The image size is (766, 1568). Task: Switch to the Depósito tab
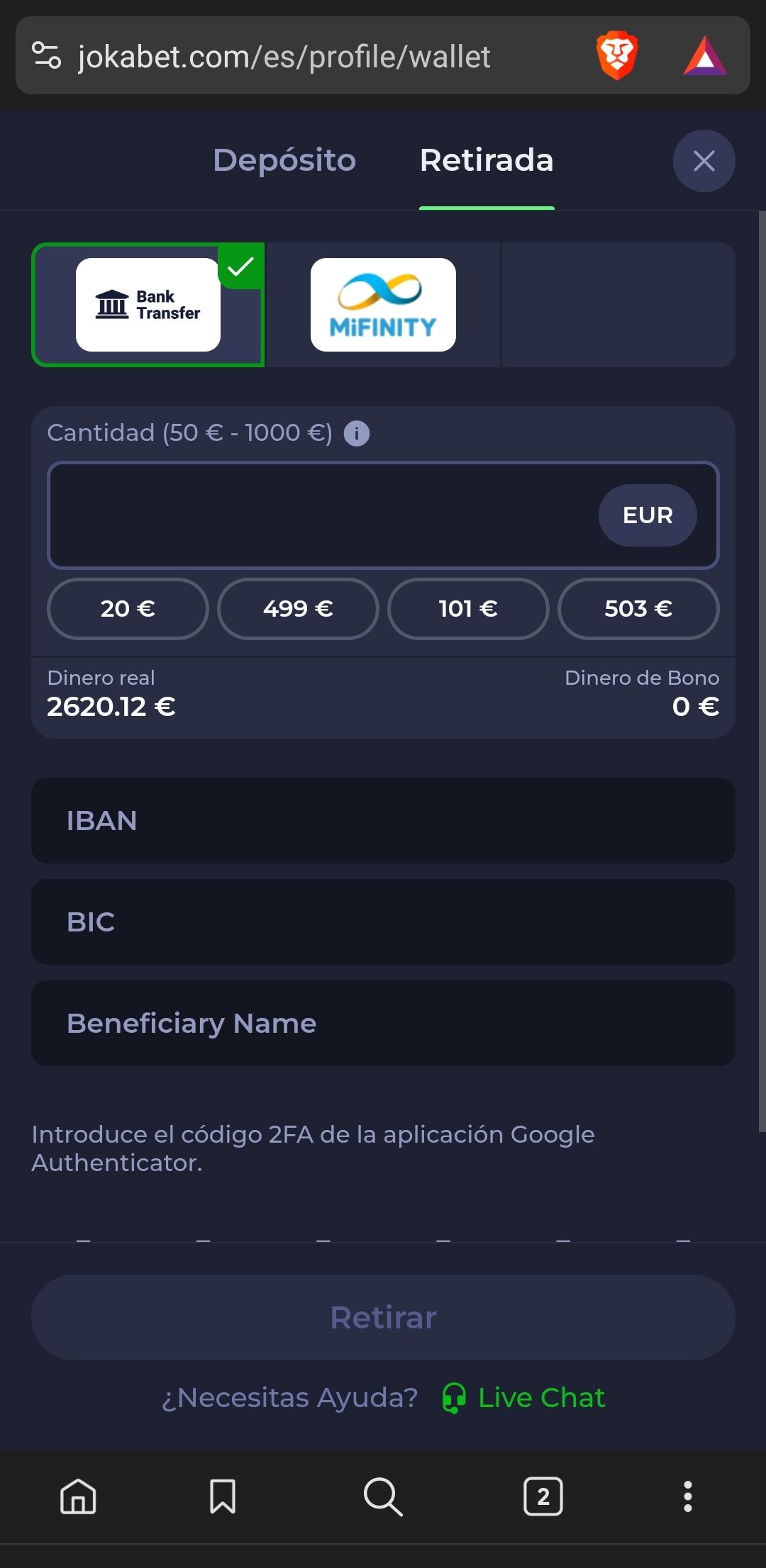[284, 160]
